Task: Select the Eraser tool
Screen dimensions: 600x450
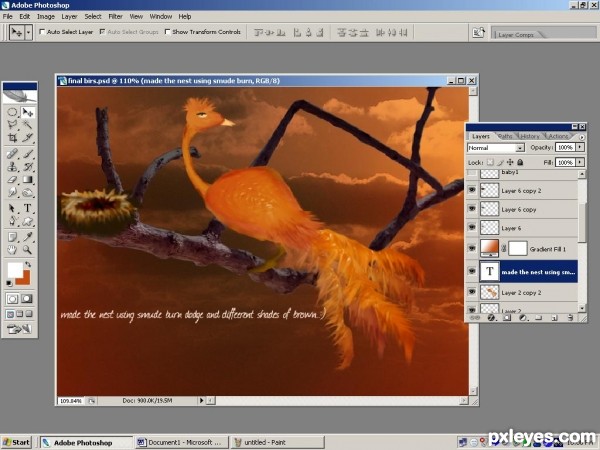Action: [12, 179]
